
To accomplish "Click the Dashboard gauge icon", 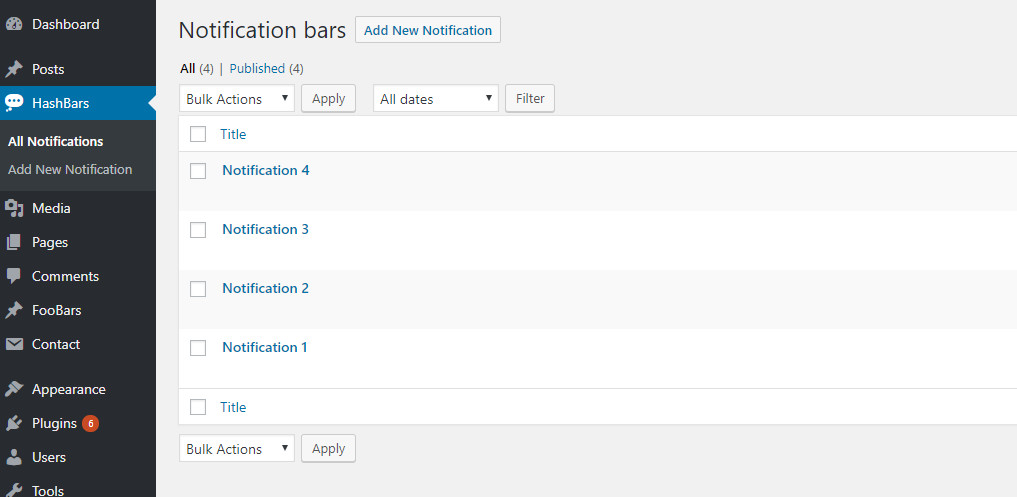I will (x=14, y=24).
